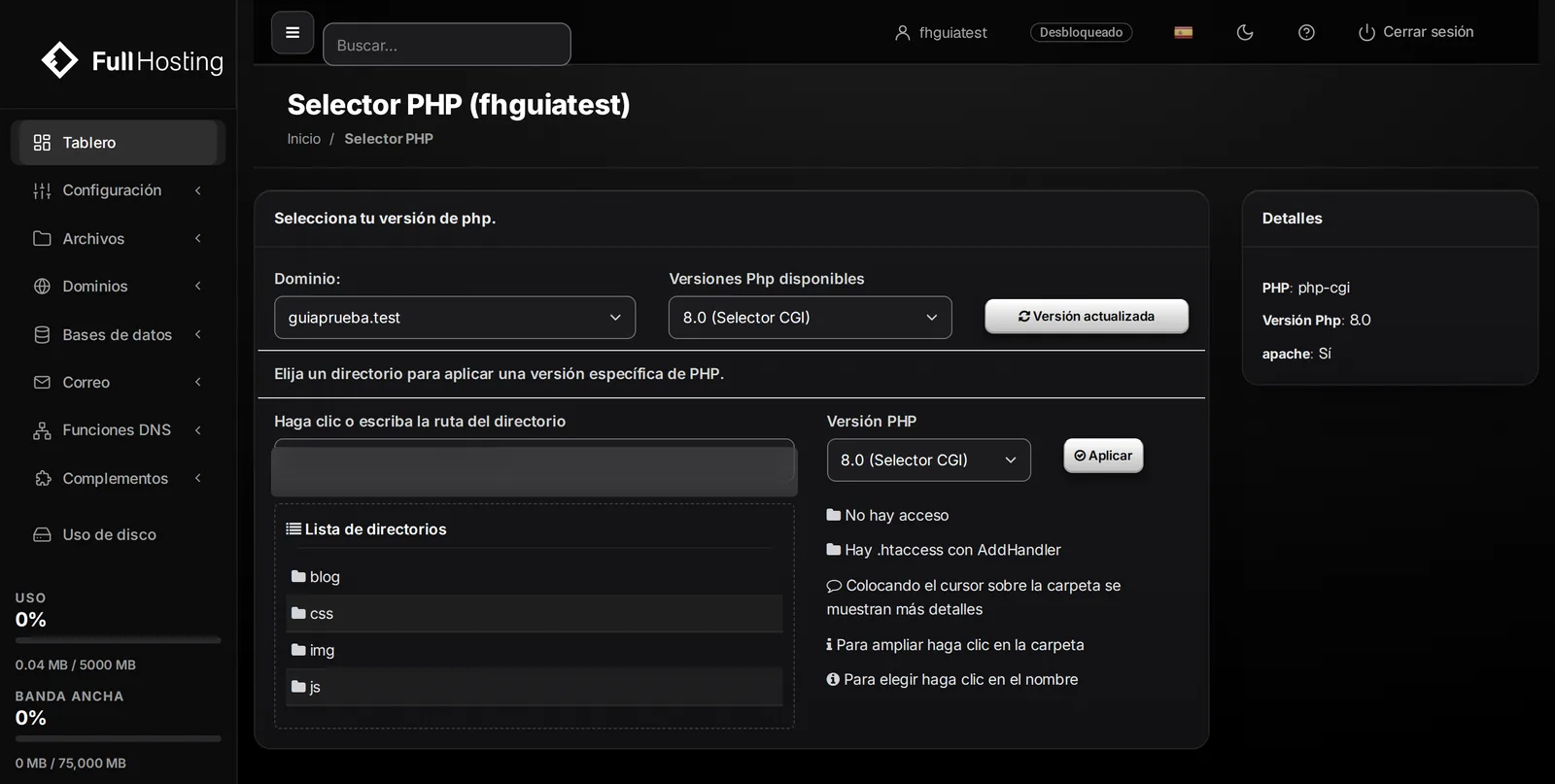
Task: Click the Lista de directorios list icon
Action: click(x=294, y=528)
